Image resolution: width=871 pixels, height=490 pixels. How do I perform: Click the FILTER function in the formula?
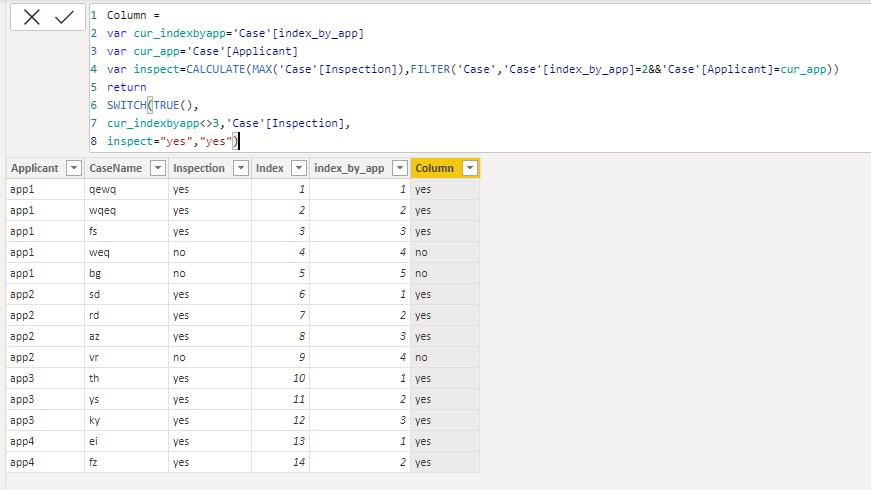click(430, 69)
